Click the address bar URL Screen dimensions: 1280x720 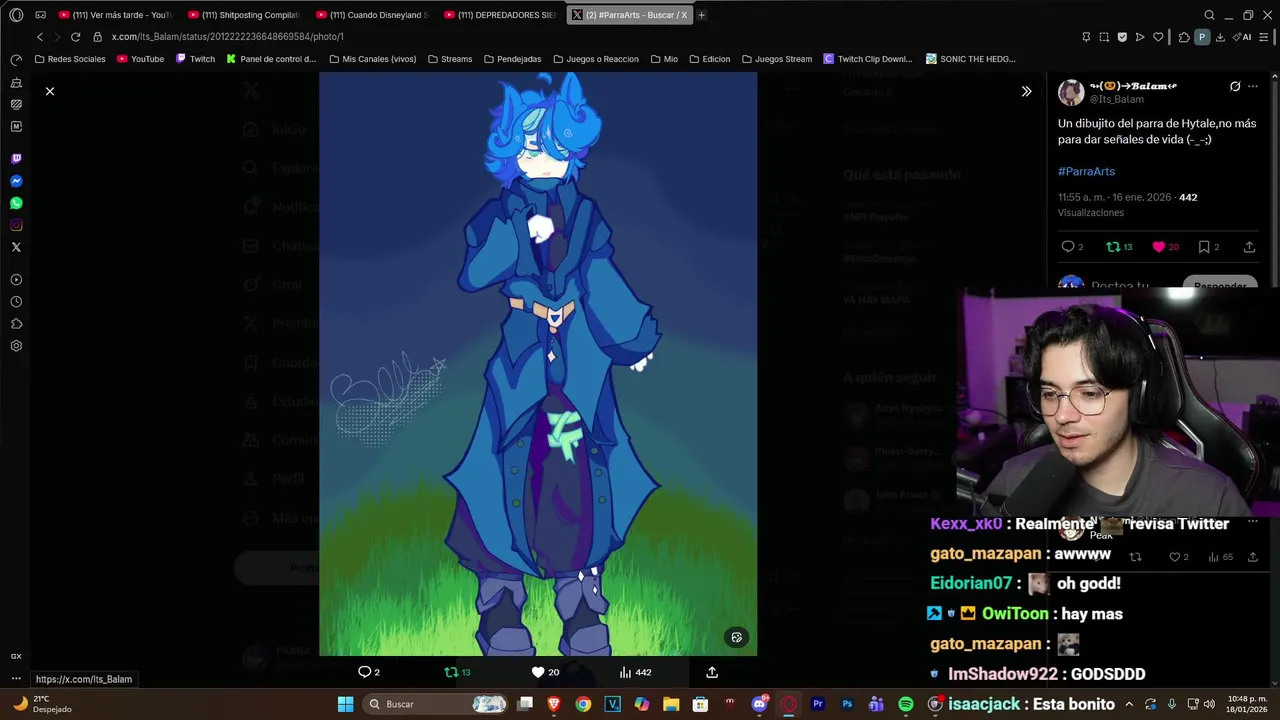pos(227,37)
